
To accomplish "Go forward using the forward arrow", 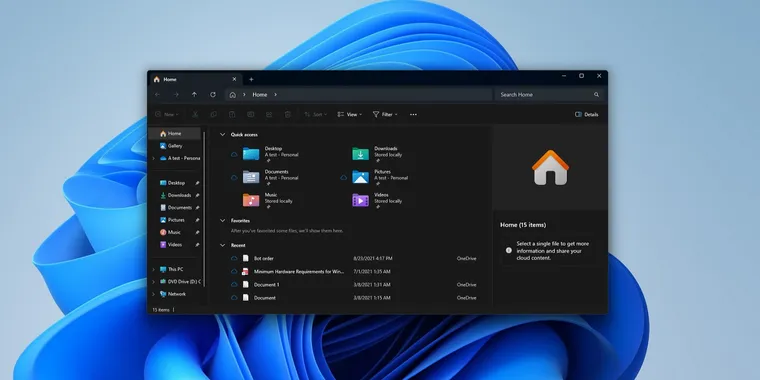I will 176,95.
